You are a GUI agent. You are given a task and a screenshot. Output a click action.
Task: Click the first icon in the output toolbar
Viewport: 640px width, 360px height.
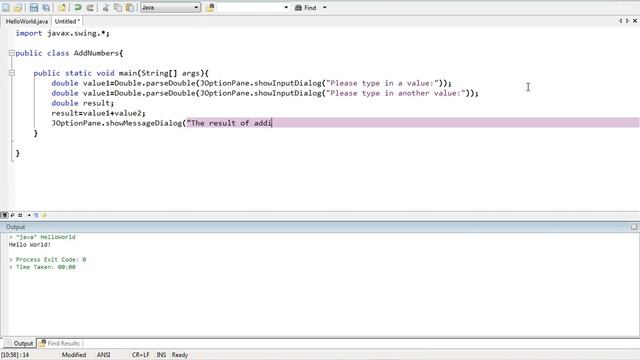point(4,215)
